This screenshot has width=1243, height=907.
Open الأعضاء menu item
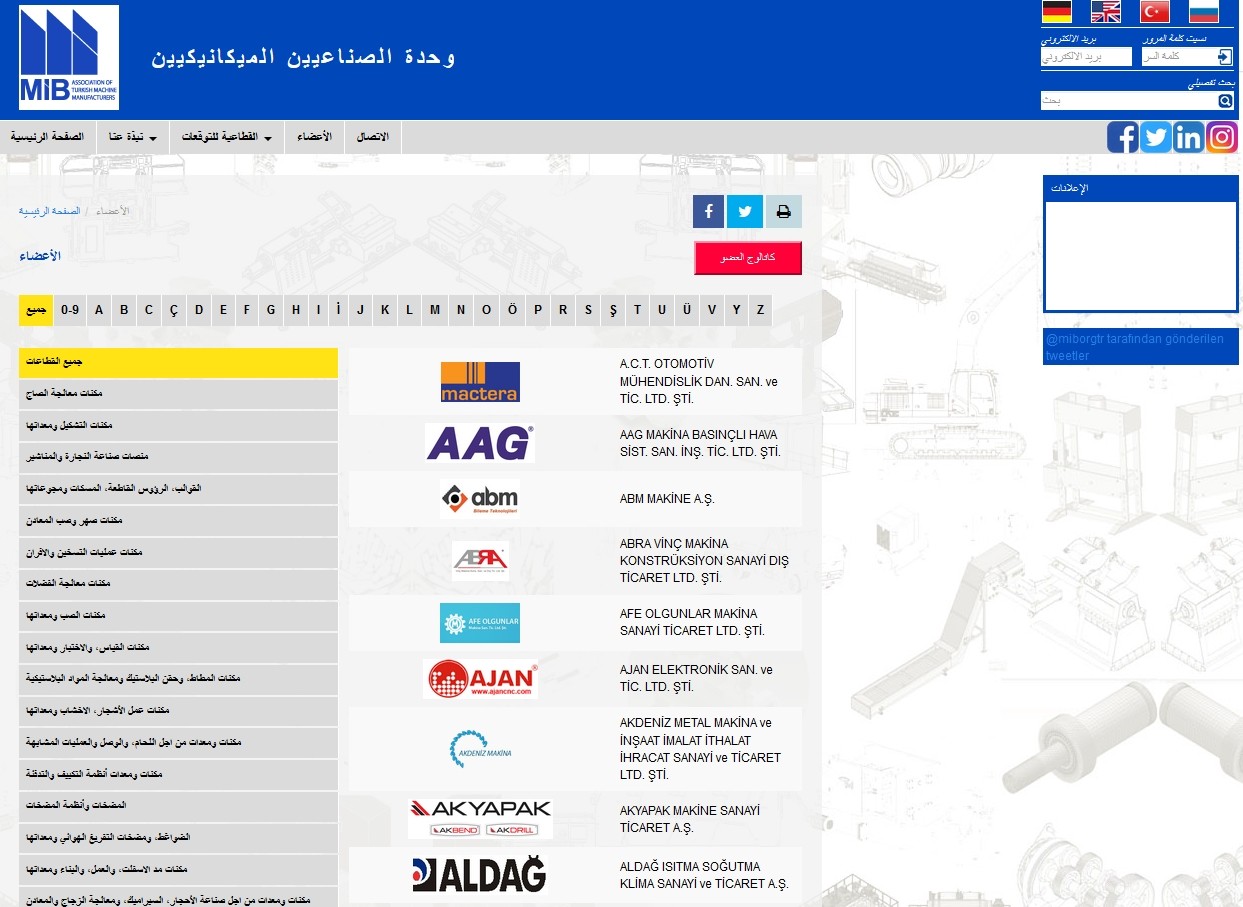click(315, 137)
